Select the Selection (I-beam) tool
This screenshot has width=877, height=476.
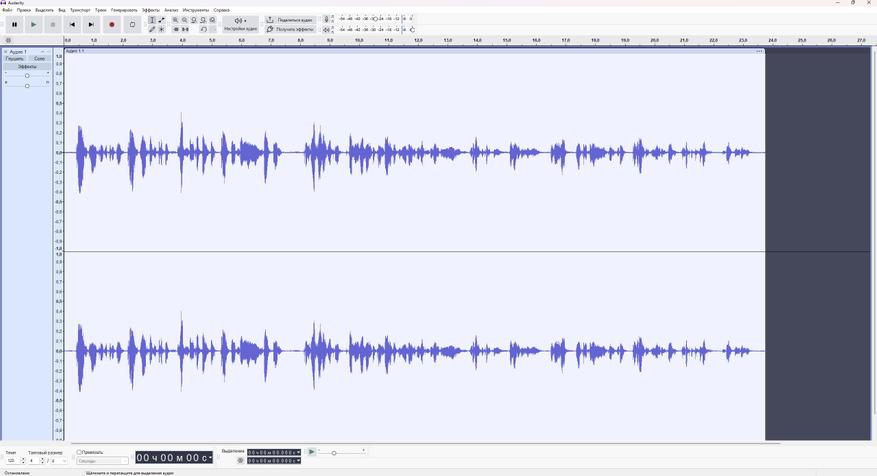[x=152, y=20]
